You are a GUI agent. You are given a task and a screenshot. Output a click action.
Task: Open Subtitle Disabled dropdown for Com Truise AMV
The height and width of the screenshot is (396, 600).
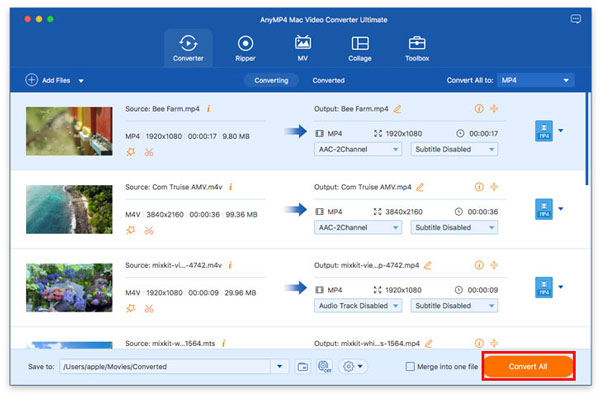(454, 228)
